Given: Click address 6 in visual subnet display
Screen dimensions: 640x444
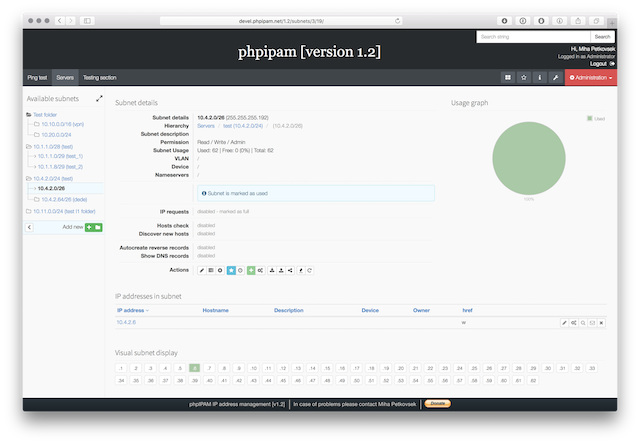Looking at the screenshot, I should [x=194, y=368].
